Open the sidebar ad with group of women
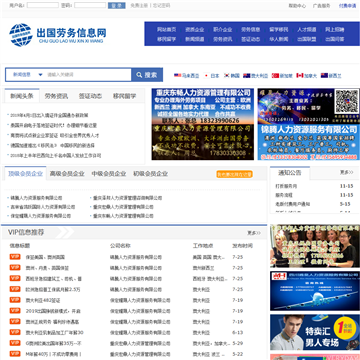Screen dimensions: 360x360 (x=315, y=246)
